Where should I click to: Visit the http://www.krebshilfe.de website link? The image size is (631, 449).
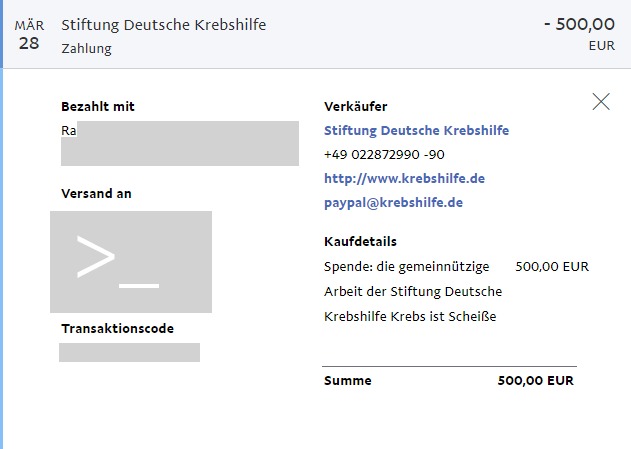tap(404, 178)
